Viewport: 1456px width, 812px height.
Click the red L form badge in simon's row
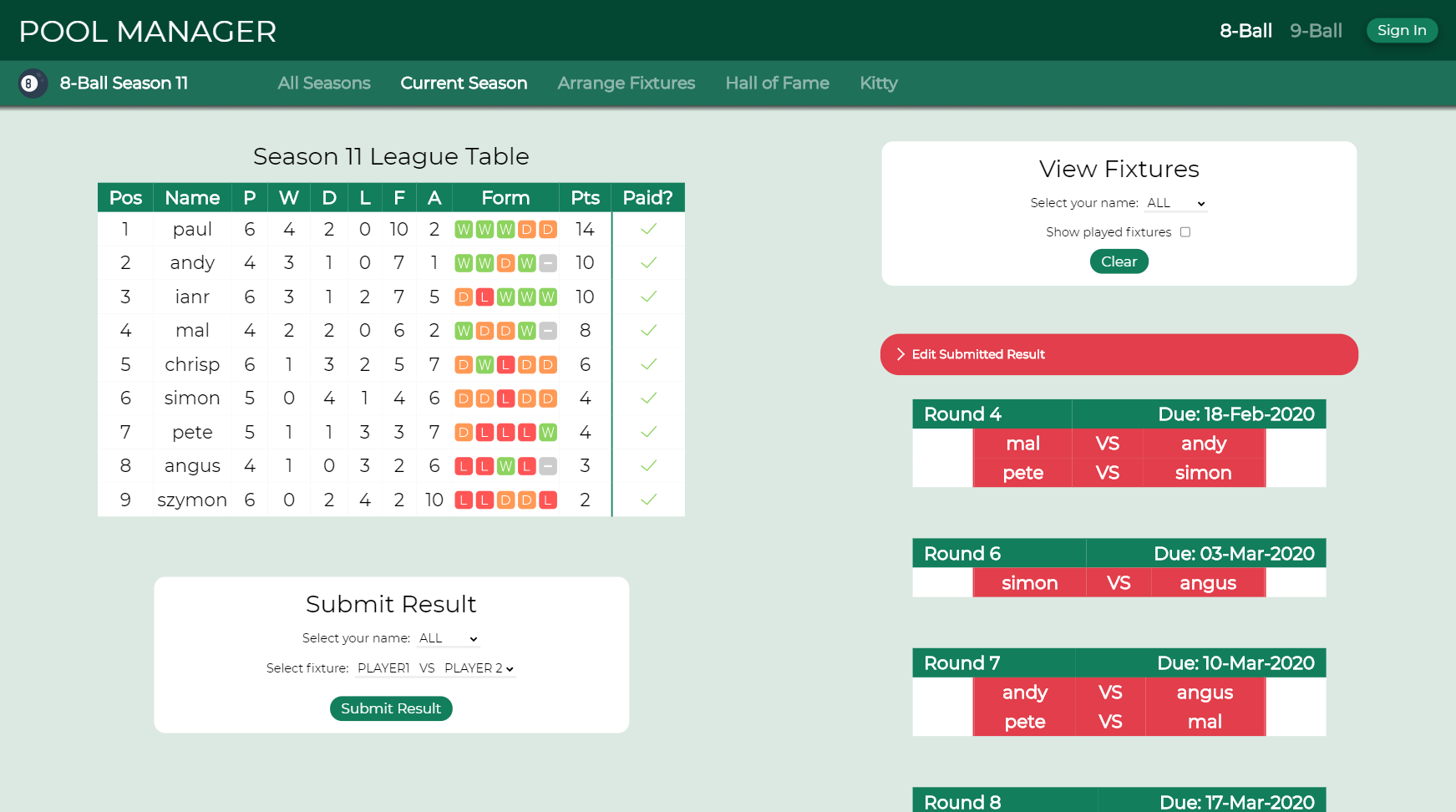coord(505,398)
